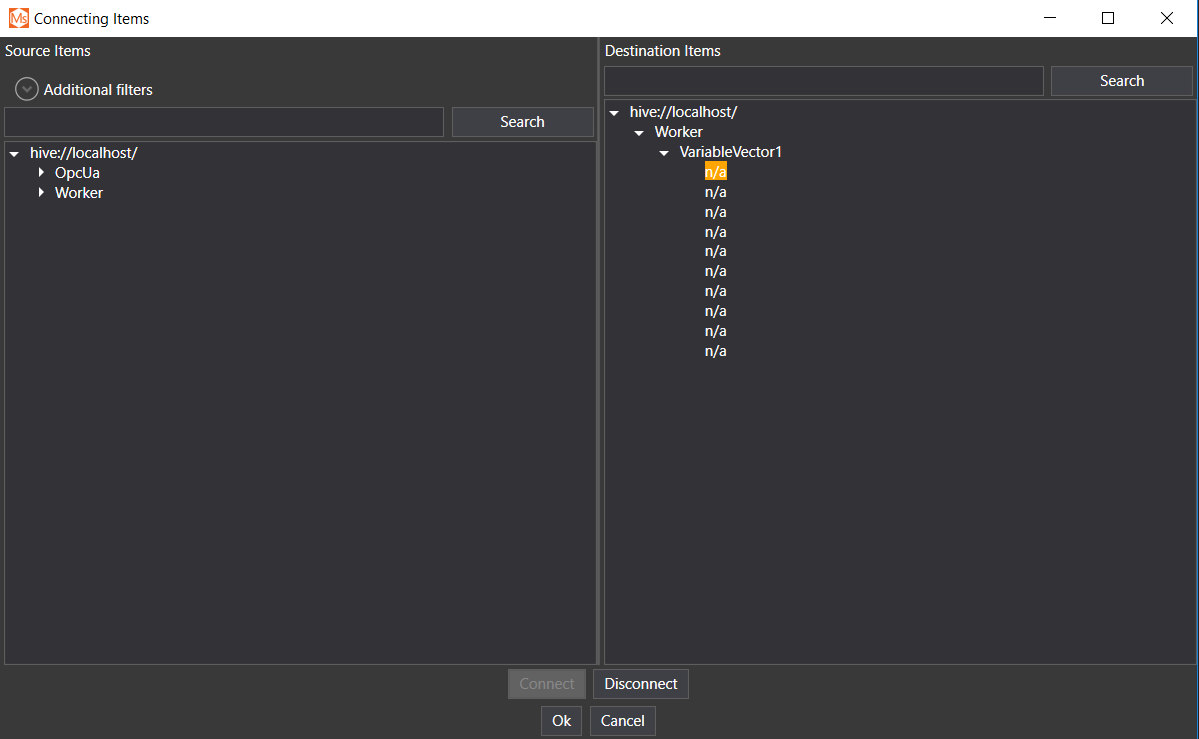
Task: Click the Destination Items Search button
Action: 1121,81
